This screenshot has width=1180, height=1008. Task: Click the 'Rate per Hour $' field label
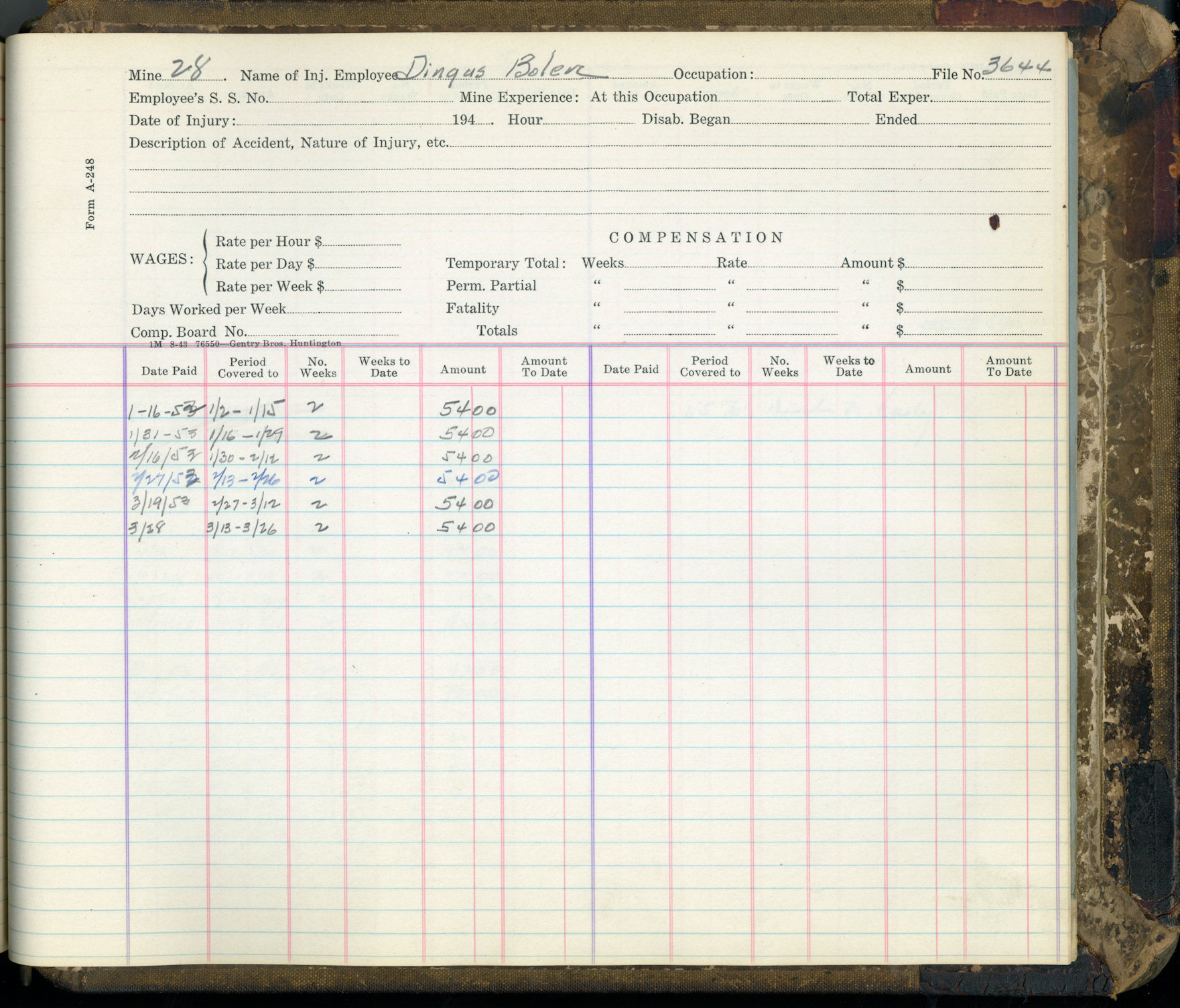pyautogui.click(x=269, y=242)
